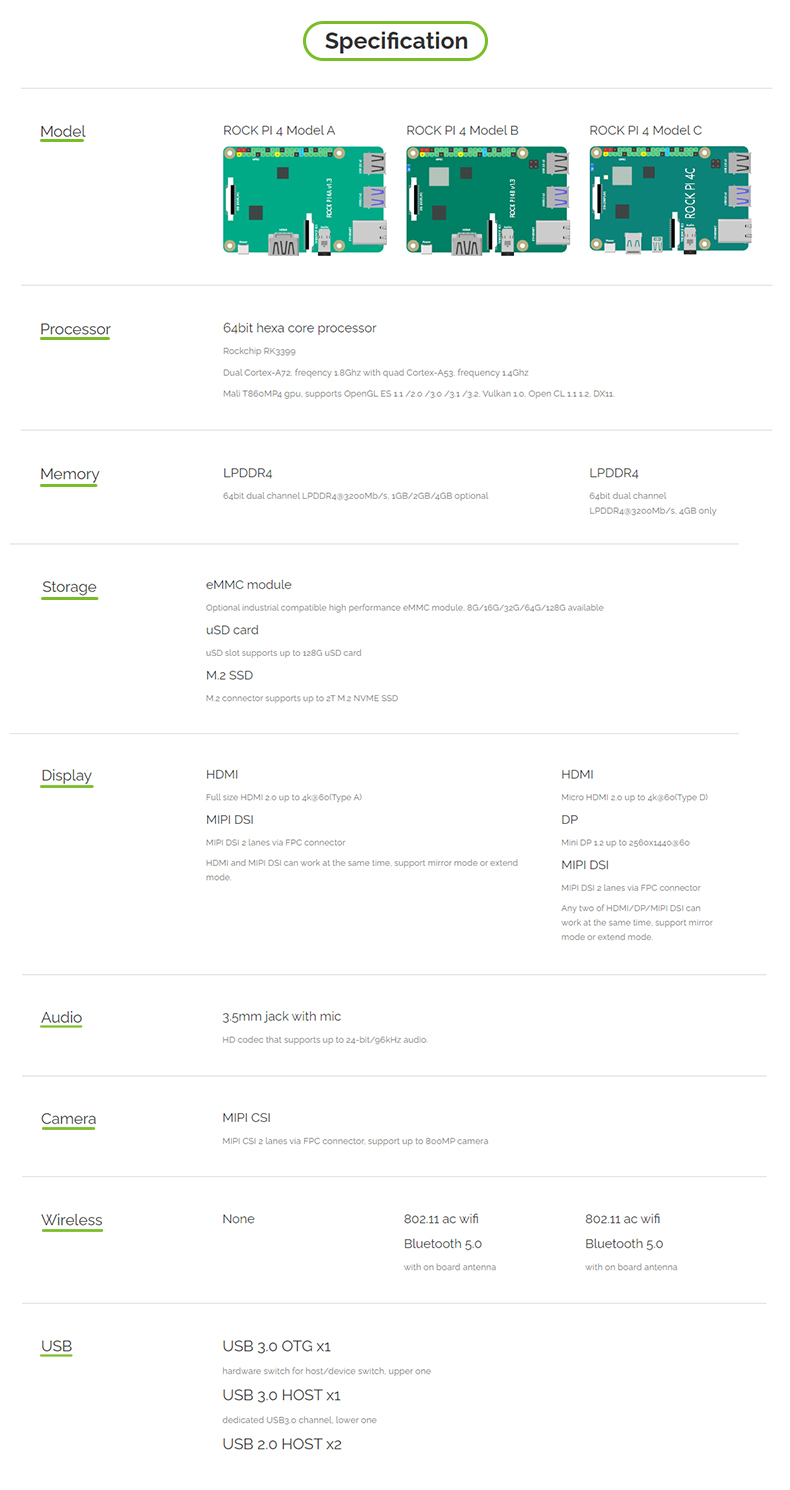Click the 'USB 3.0 OTG x1' heading
The image size is (790, 1490).
tap(277, 1346)
